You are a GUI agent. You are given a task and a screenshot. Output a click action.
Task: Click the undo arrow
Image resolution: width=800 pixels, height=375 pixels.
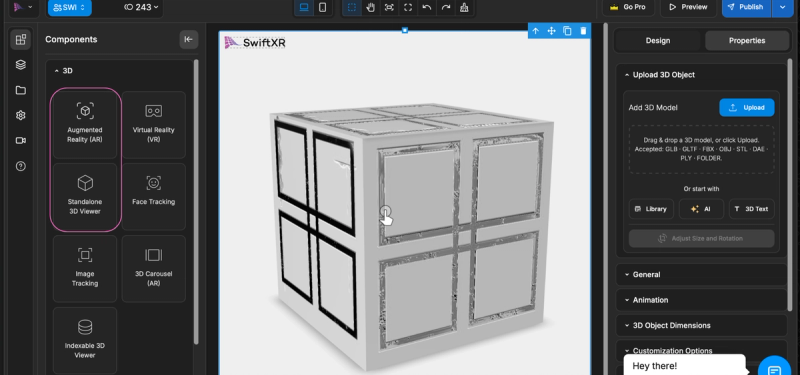click(x=427, y=7)
